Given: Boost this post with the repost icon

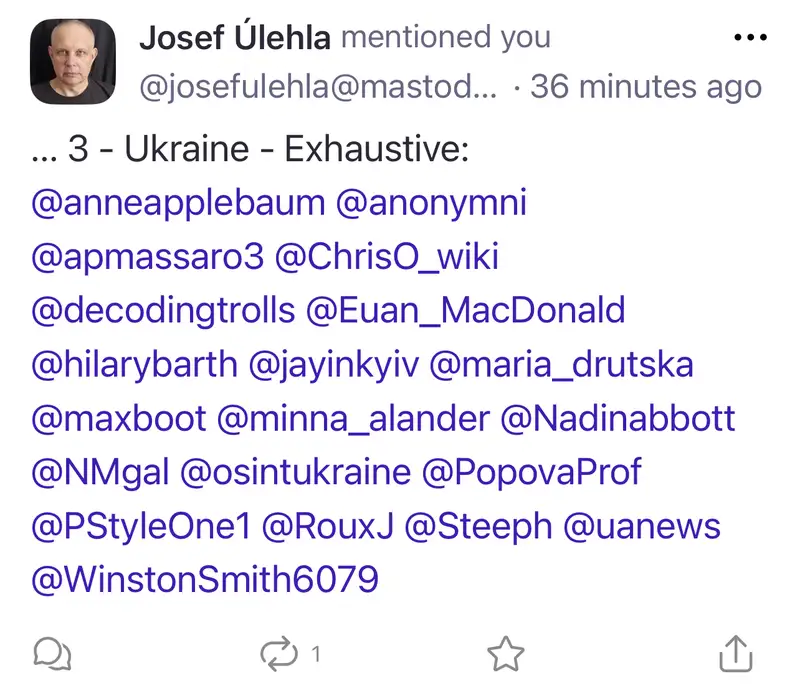Looking at the screenshot, I should click(x=279, y=655).
